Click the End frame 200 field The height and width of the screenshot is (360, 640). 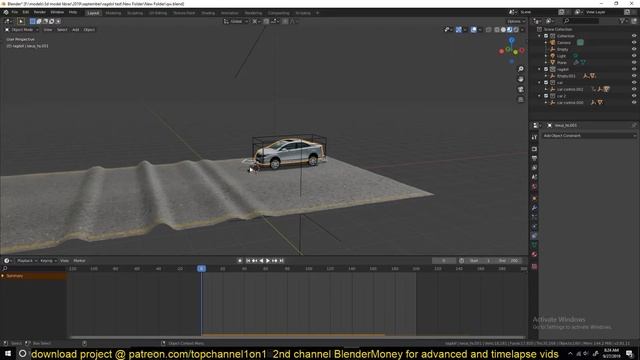point(509,260)
